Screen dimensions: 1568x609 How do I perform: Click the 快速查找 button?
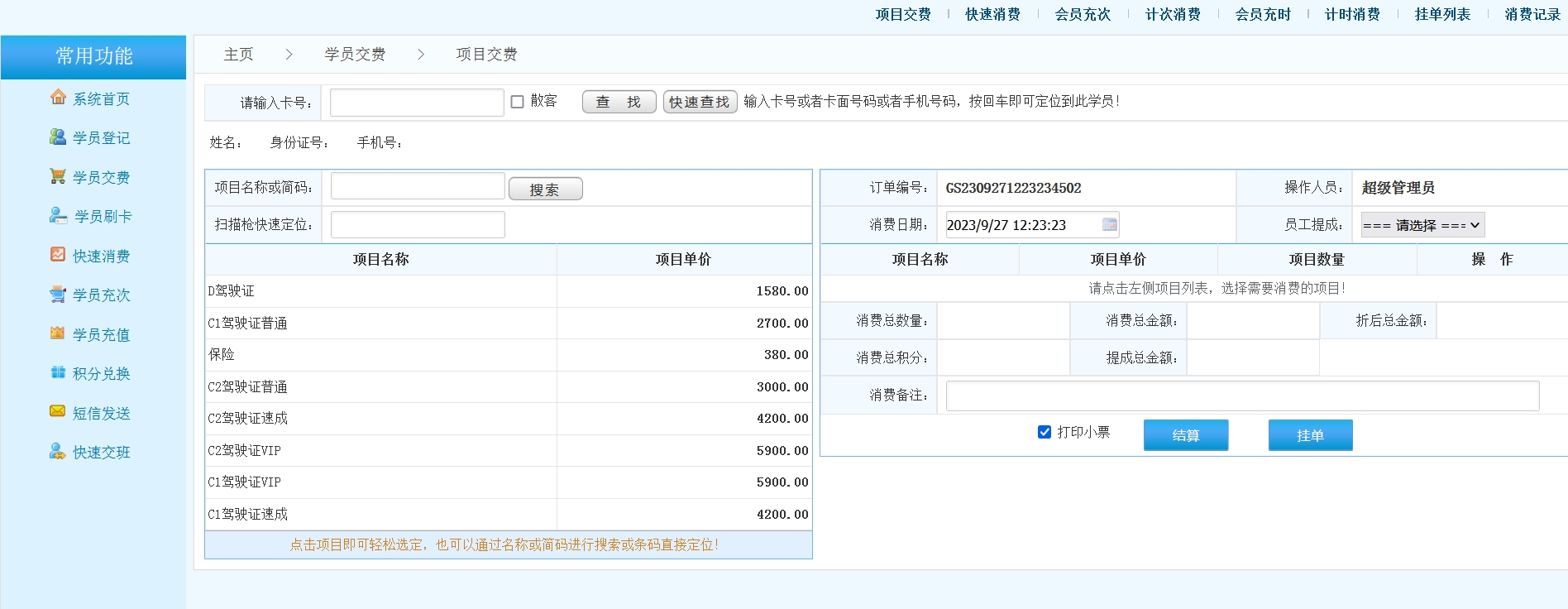[x=700, y=102]
